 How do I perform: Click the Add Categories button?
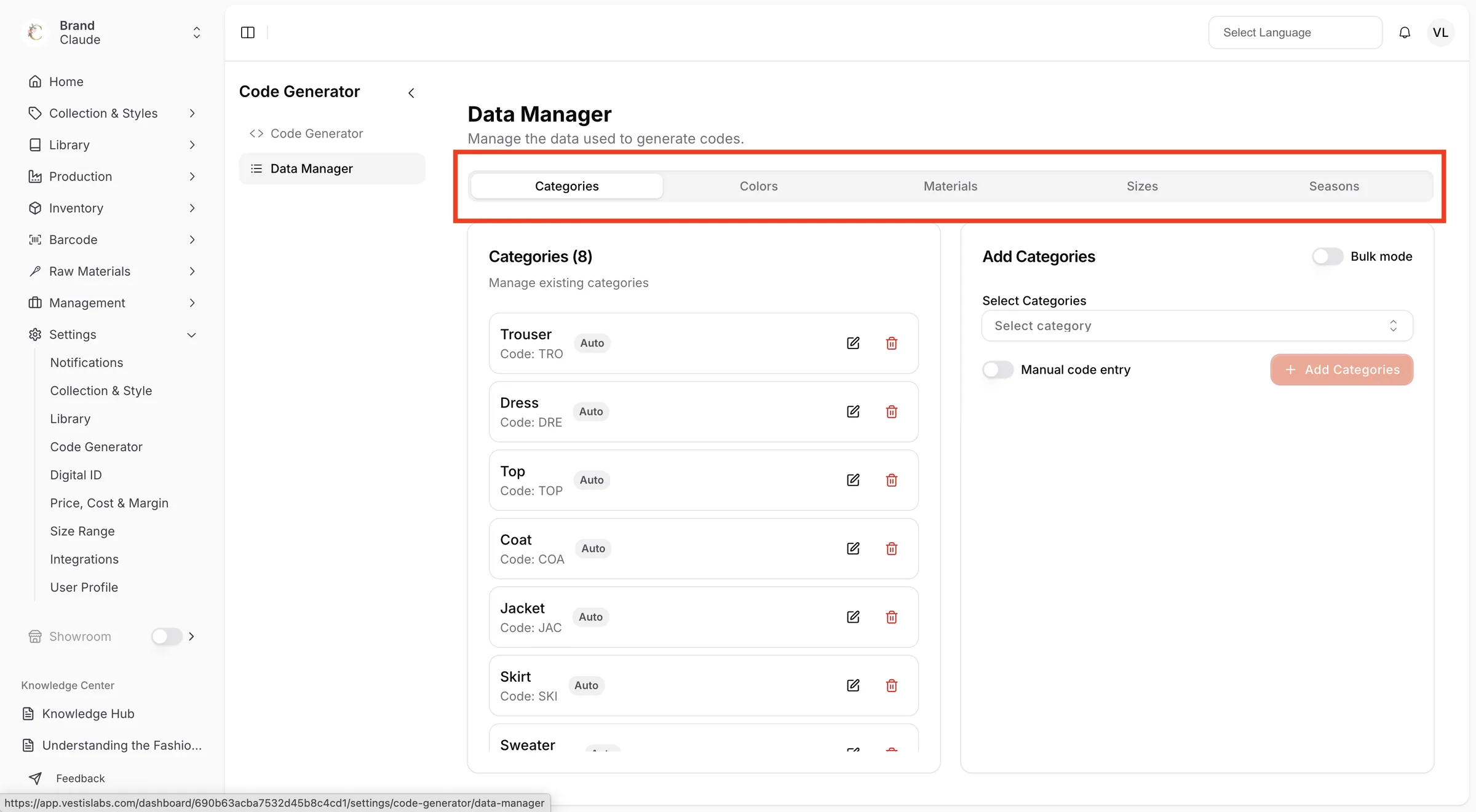[1341, 369]
